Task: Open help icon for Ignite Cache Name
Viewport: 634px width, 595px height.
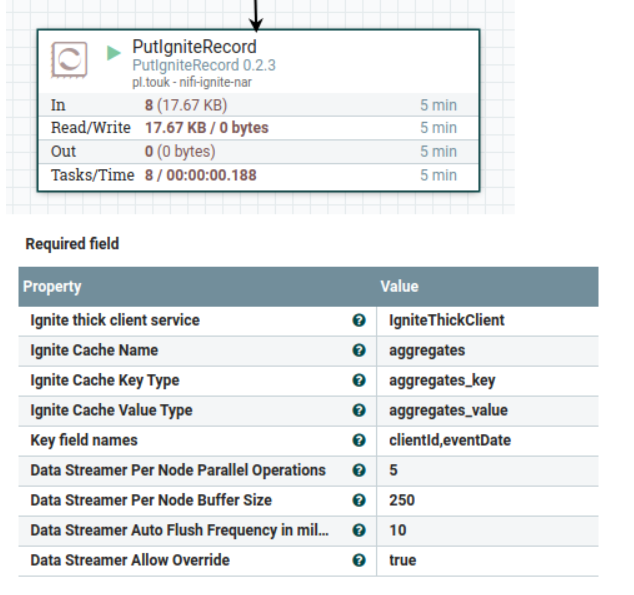Action: point(359,350)
